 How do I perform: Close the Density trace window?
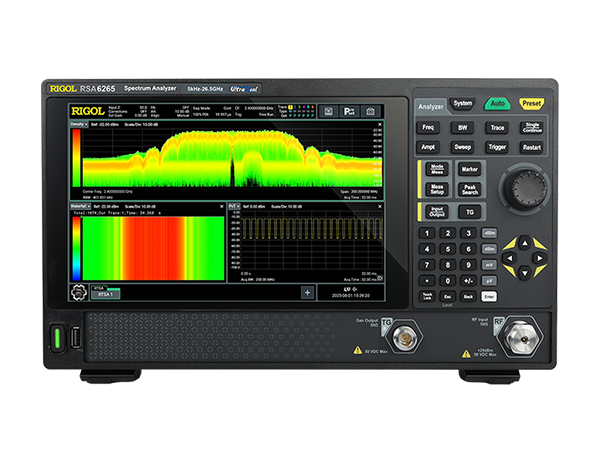(x=379, y=124)
